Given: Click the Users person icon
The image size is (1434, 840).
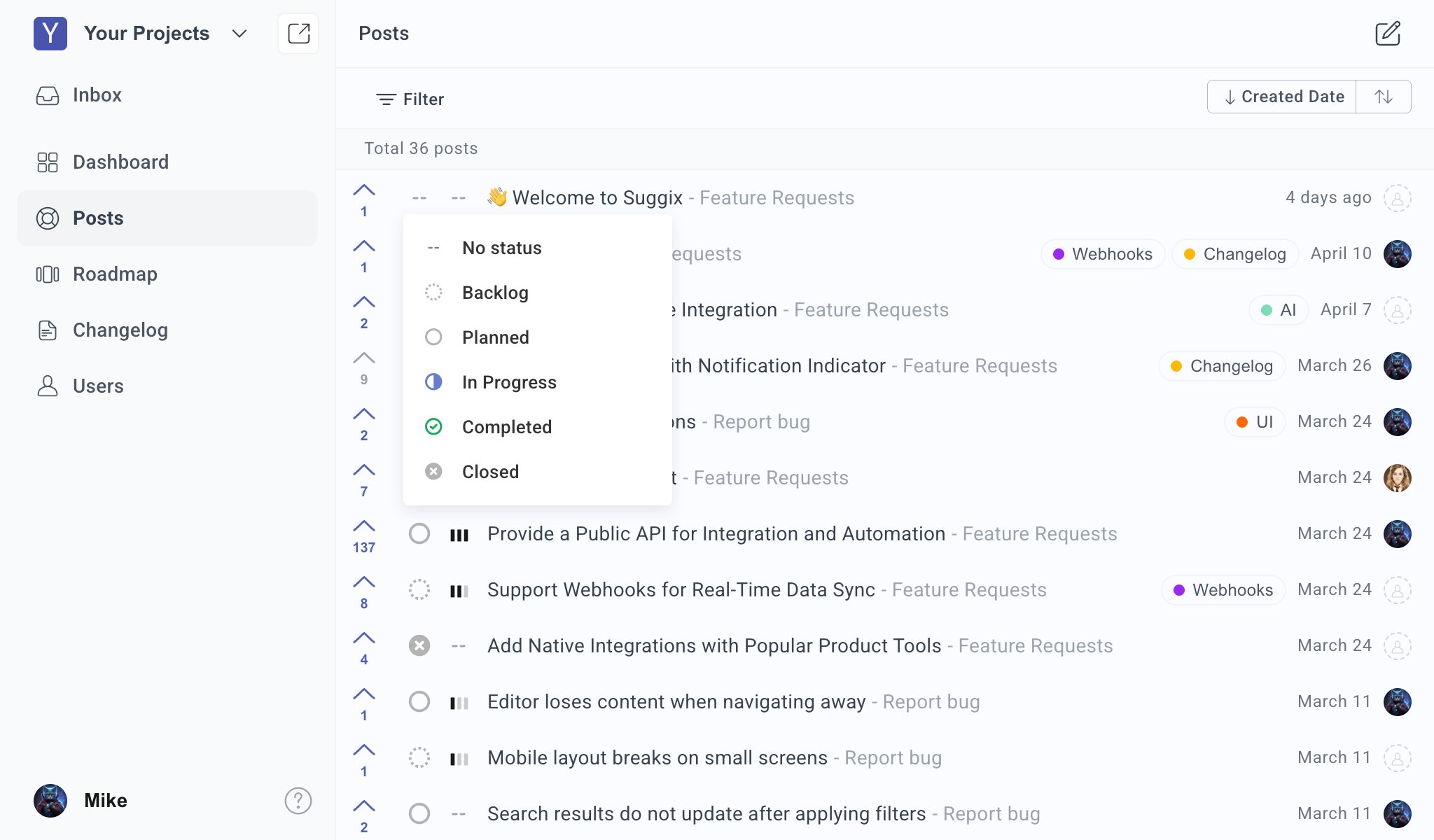Looking at the screenshot, I should pyautogui.click(x=48, y=386).
